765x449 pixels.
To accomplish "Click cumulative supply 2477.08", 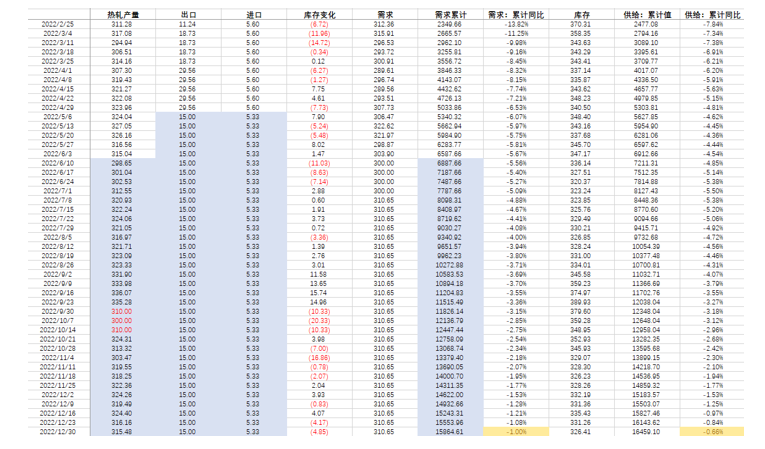I will point(645,24).
